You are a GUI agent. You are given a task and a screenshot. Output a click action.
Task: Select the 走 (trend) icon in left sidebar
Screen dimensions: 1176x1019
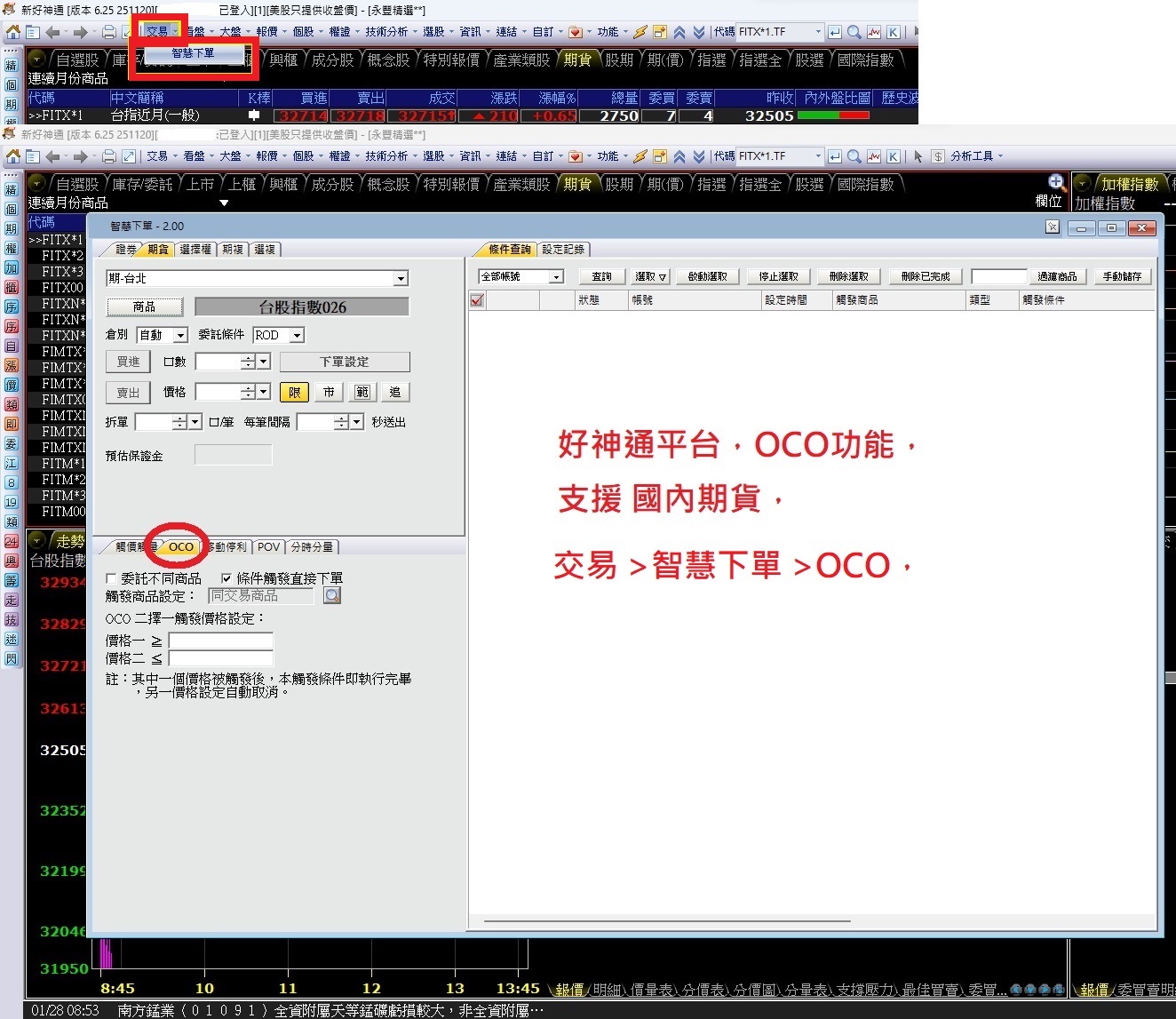[x=12, y=601]
